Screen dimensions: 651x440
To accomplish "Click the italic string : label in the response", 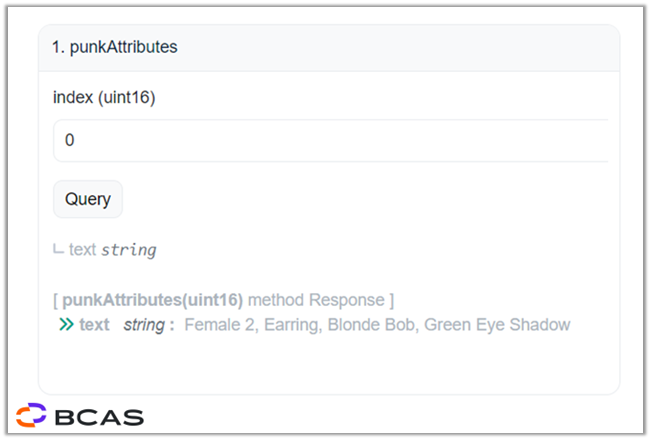I will point(149,325).
